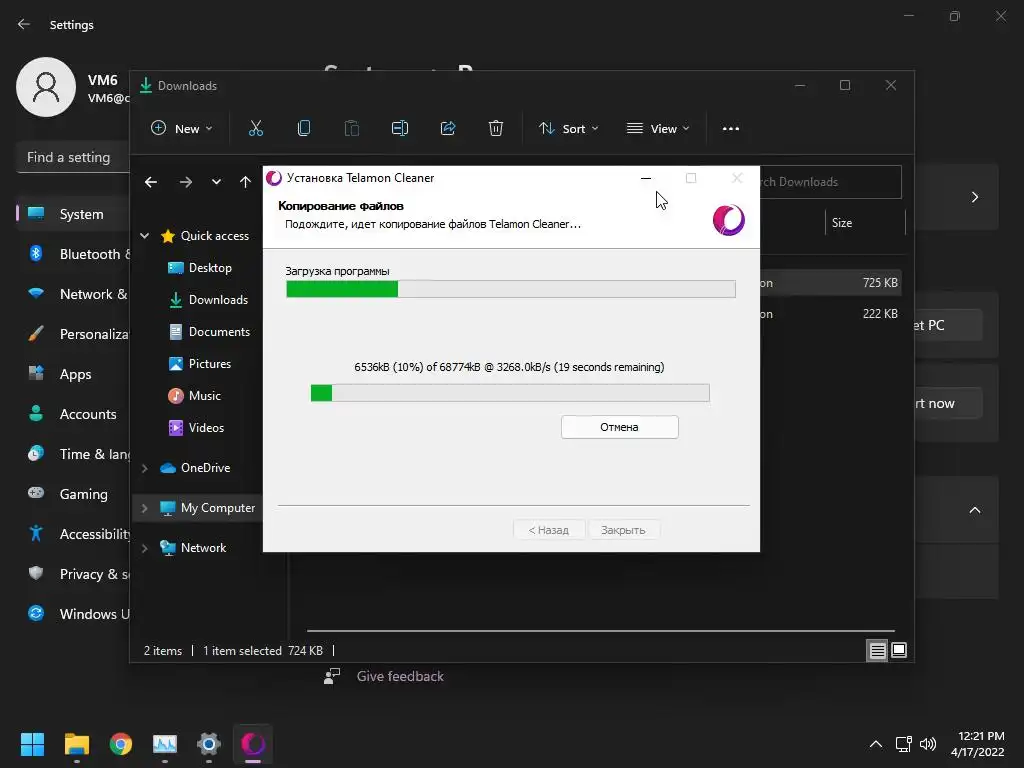The height and width of the screenshot is (768, 1024).
Task: Switch to large thumbnails view in status bar
Action: point(899,650)
